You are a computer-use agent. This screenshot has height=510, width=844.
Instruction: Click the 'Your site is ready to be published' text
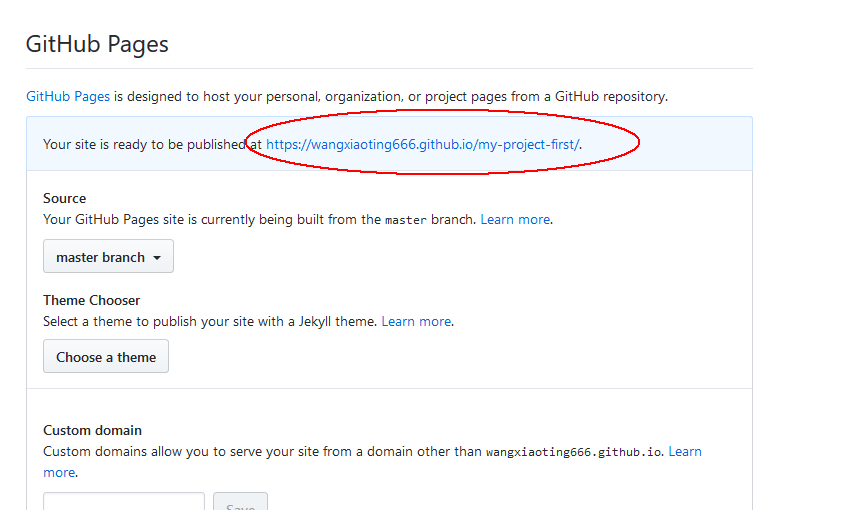coord(152,144)
